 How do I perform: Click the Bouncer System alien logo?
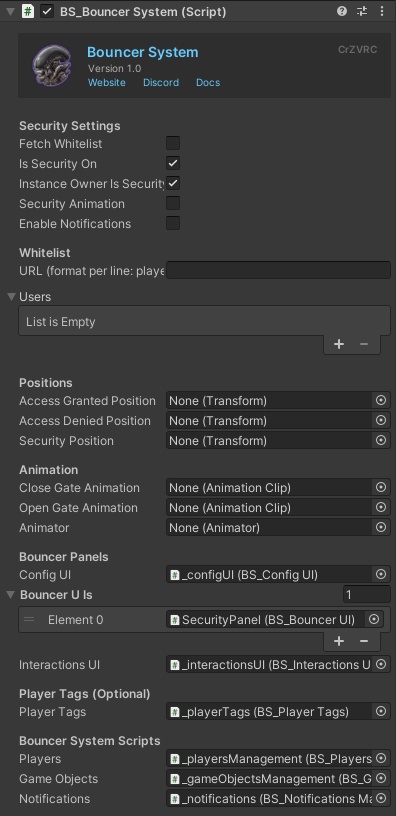pyautogui.click(x=52, y=65)
